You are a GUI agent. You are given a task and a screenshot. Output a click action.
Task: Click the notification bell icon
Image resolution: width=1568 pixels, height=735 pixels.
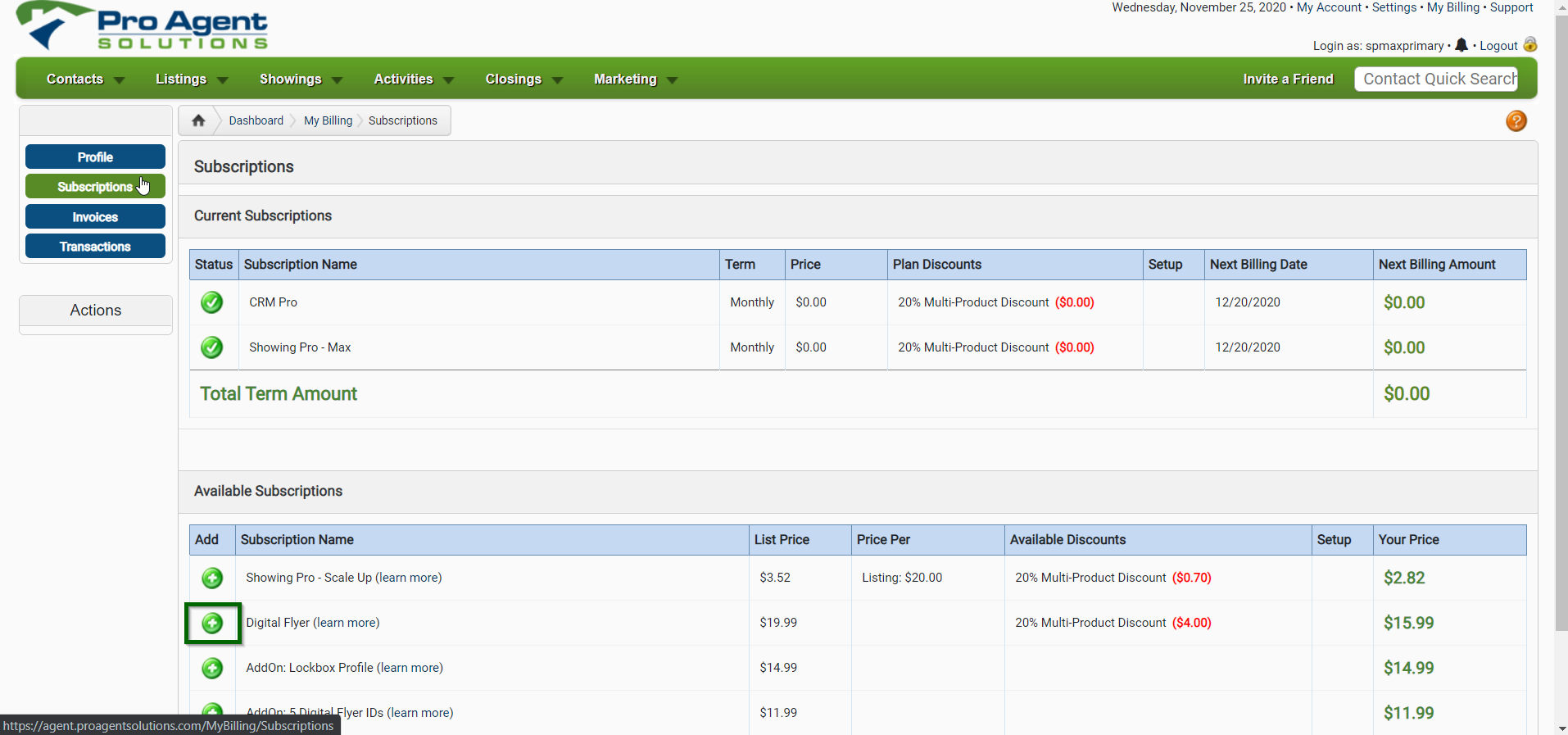coord(1462,45)
